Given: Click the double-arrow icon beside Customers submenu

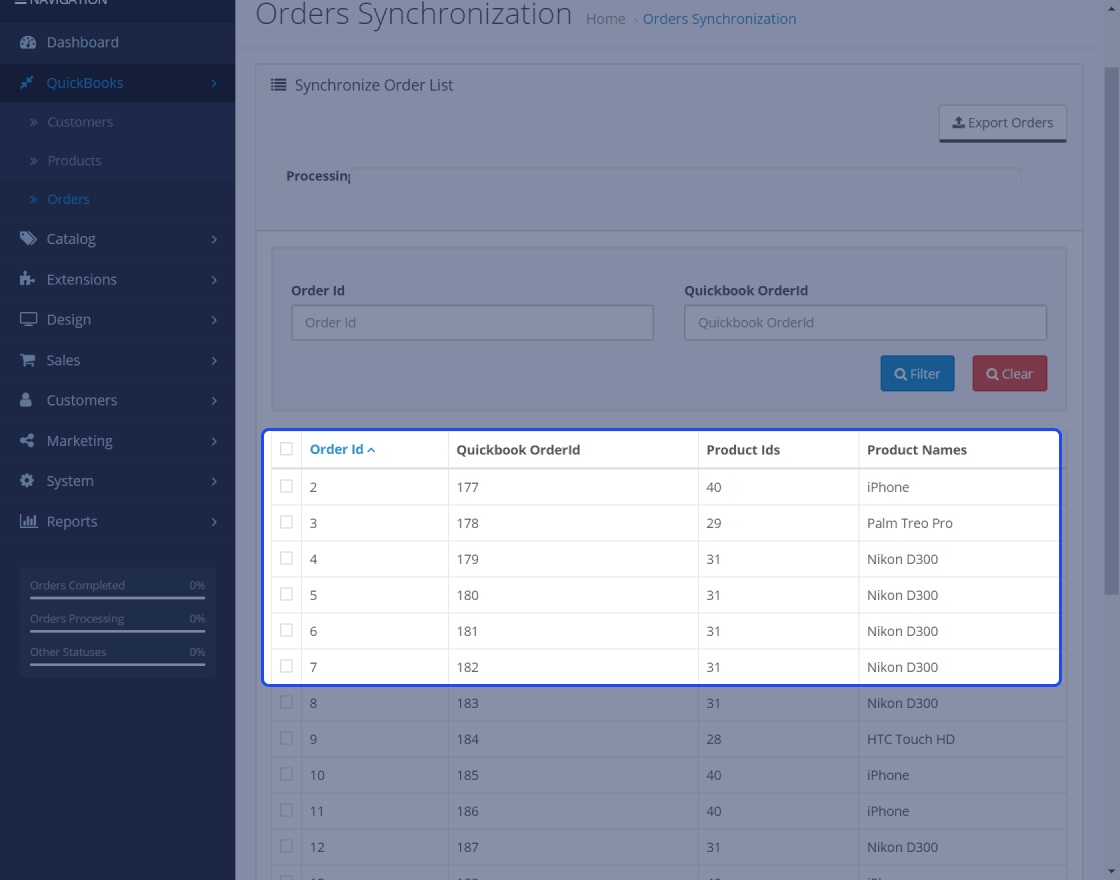Looking at the screenshot, I should [33, 122].
